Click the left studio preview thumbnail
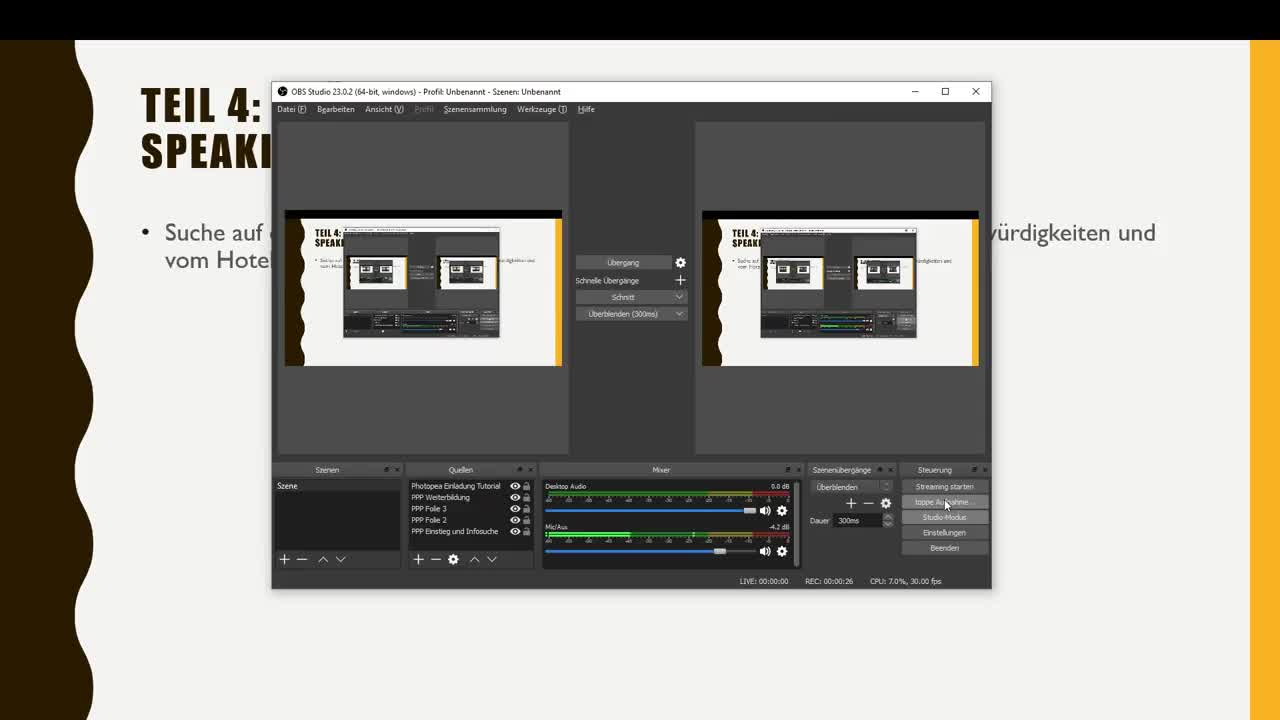Screen dimensions: 1280x720 coord(423,288)
